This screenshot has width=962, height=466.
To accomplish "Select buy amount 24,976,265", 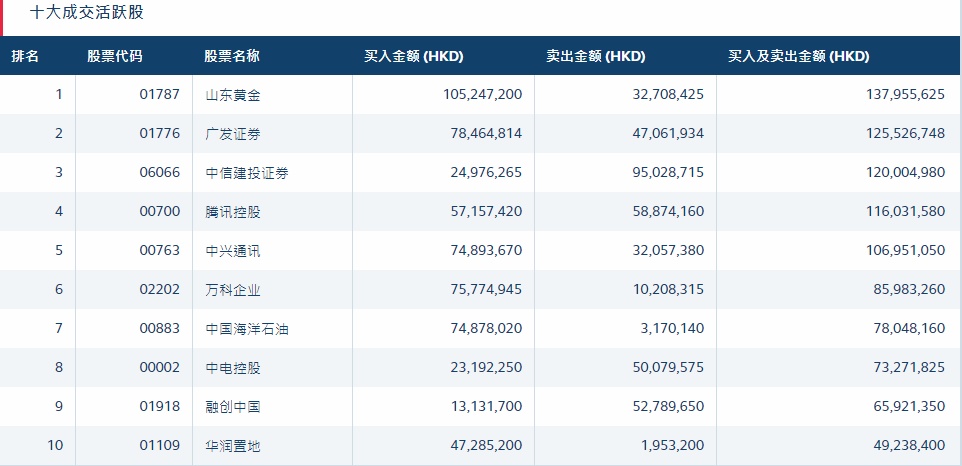I will click(x=487, y=173).
